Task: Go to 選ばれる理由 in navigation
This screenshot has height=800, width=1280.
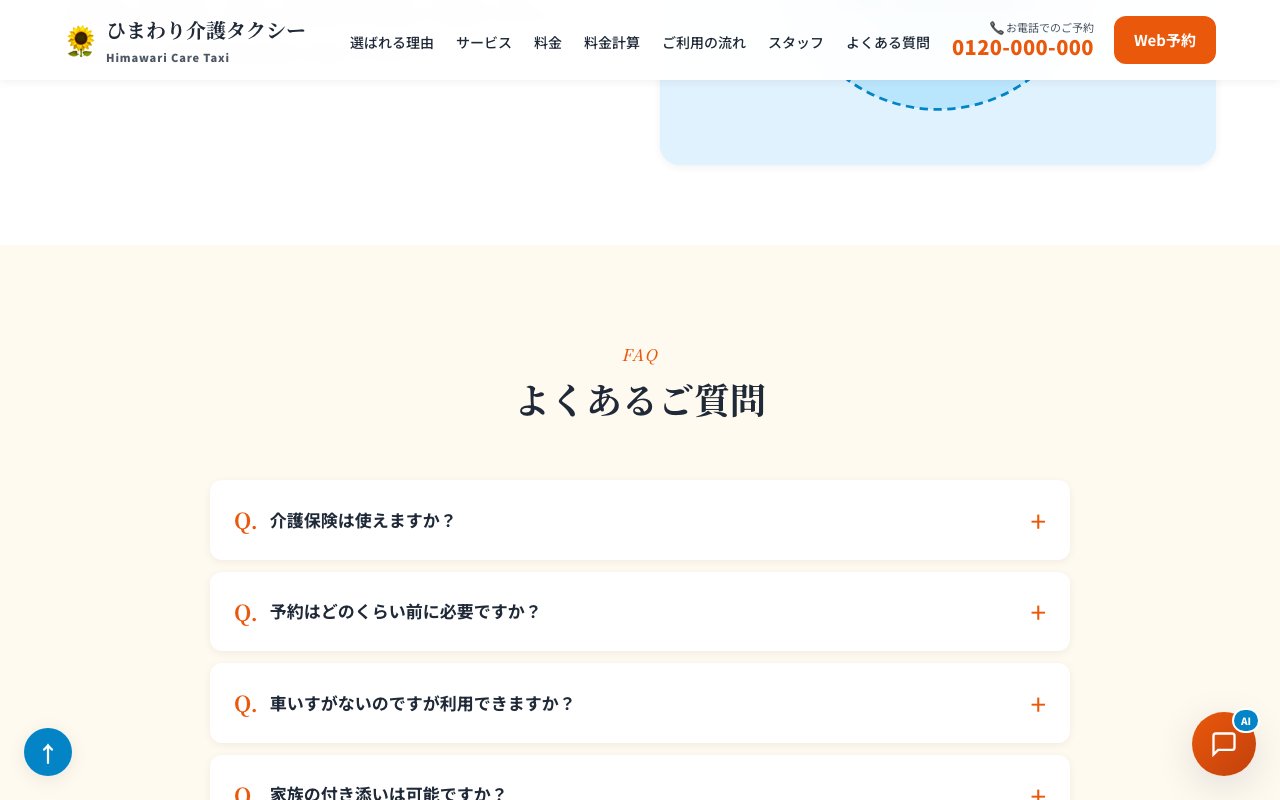Action: point(392,42)
